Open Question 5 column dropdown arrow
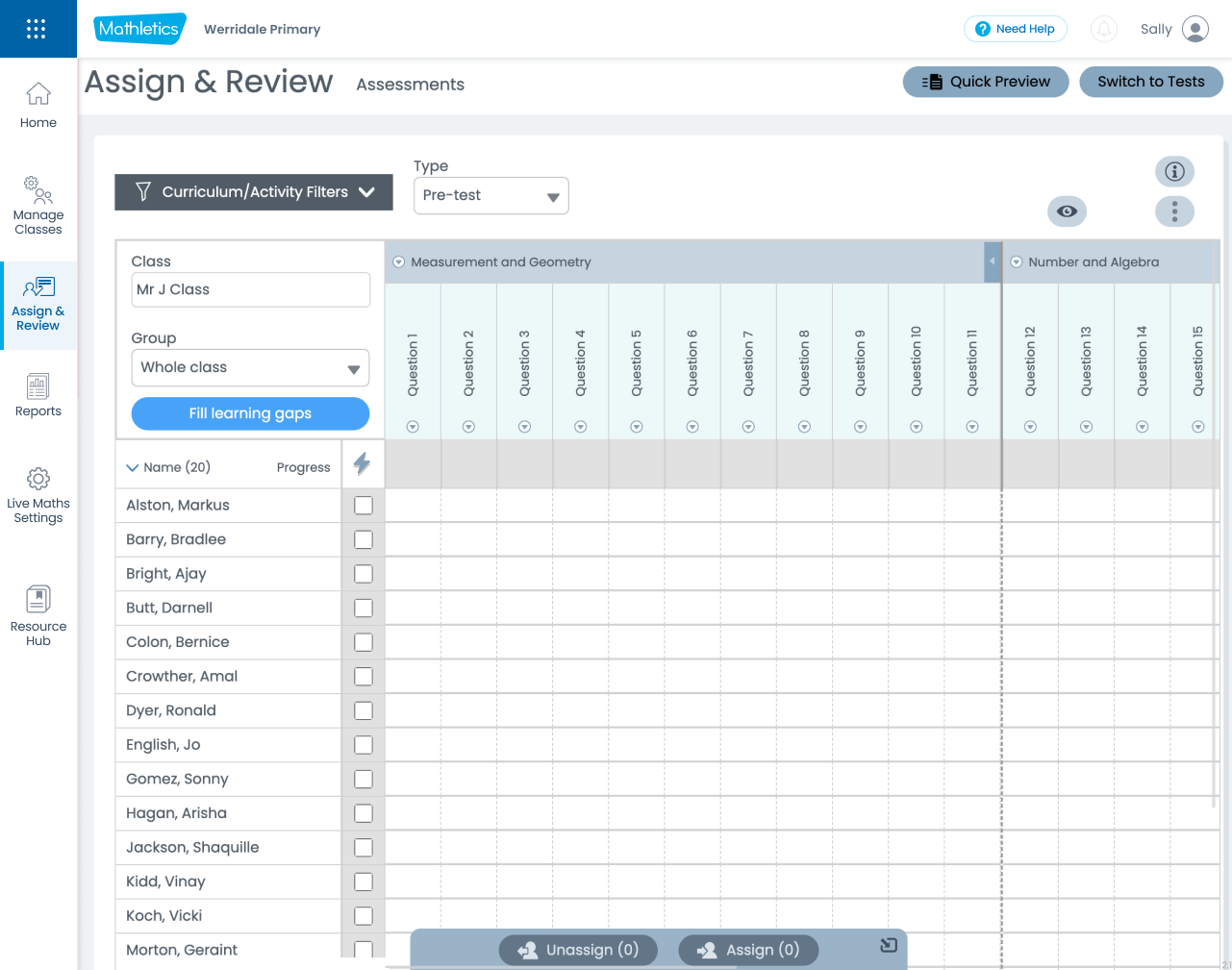 [637, 427]
